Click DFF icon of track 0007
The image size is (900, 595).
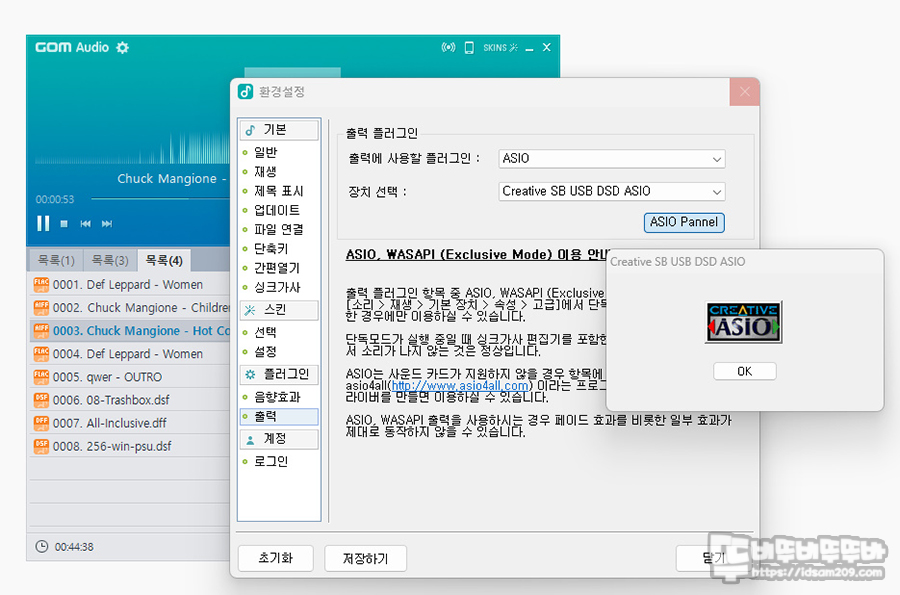coord(41,423)
